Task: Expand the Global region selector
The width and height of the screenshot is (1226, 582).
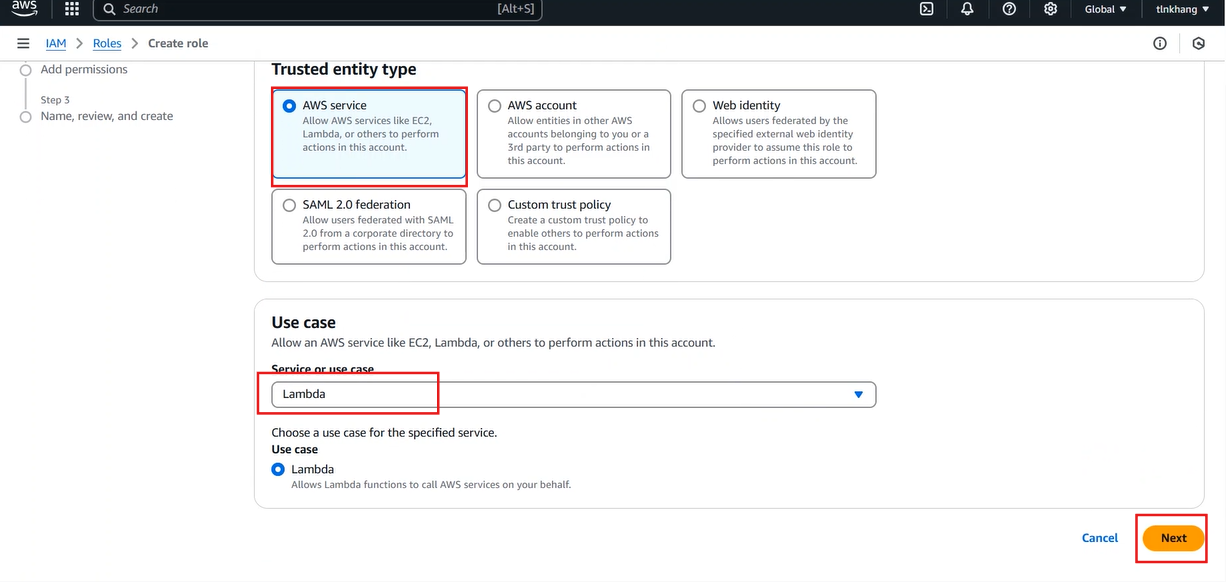Action: [1105, 9]
